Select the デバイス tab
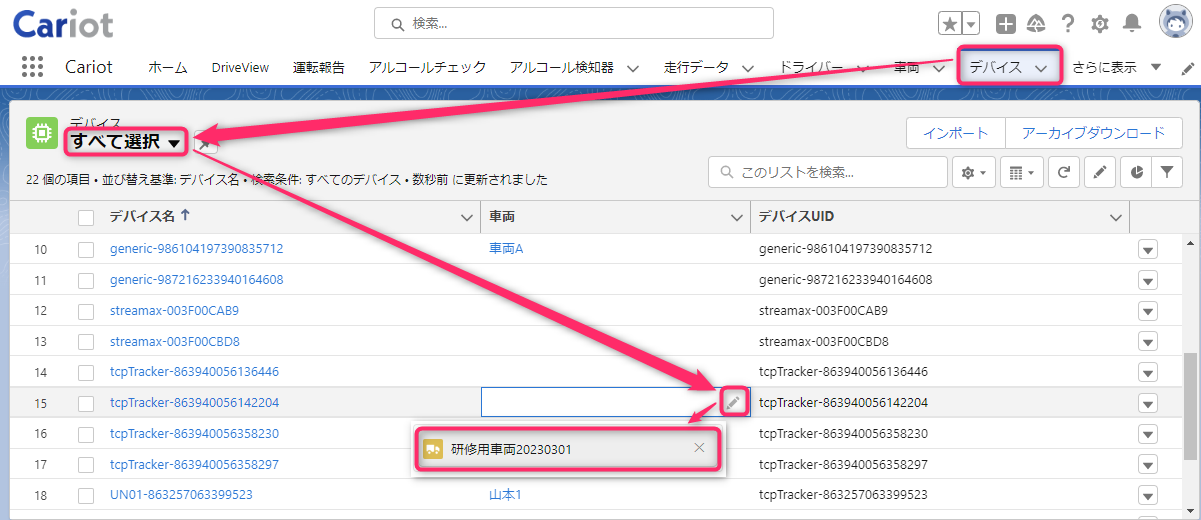This screenshot has width=1201, height=520. point(996,67)
